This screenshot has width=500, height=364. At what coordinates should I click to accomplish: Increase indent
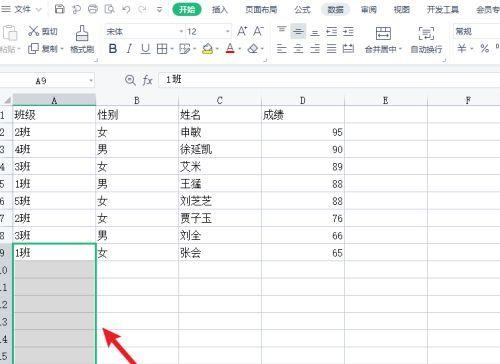pyautogui.click(x=348, y=32)
